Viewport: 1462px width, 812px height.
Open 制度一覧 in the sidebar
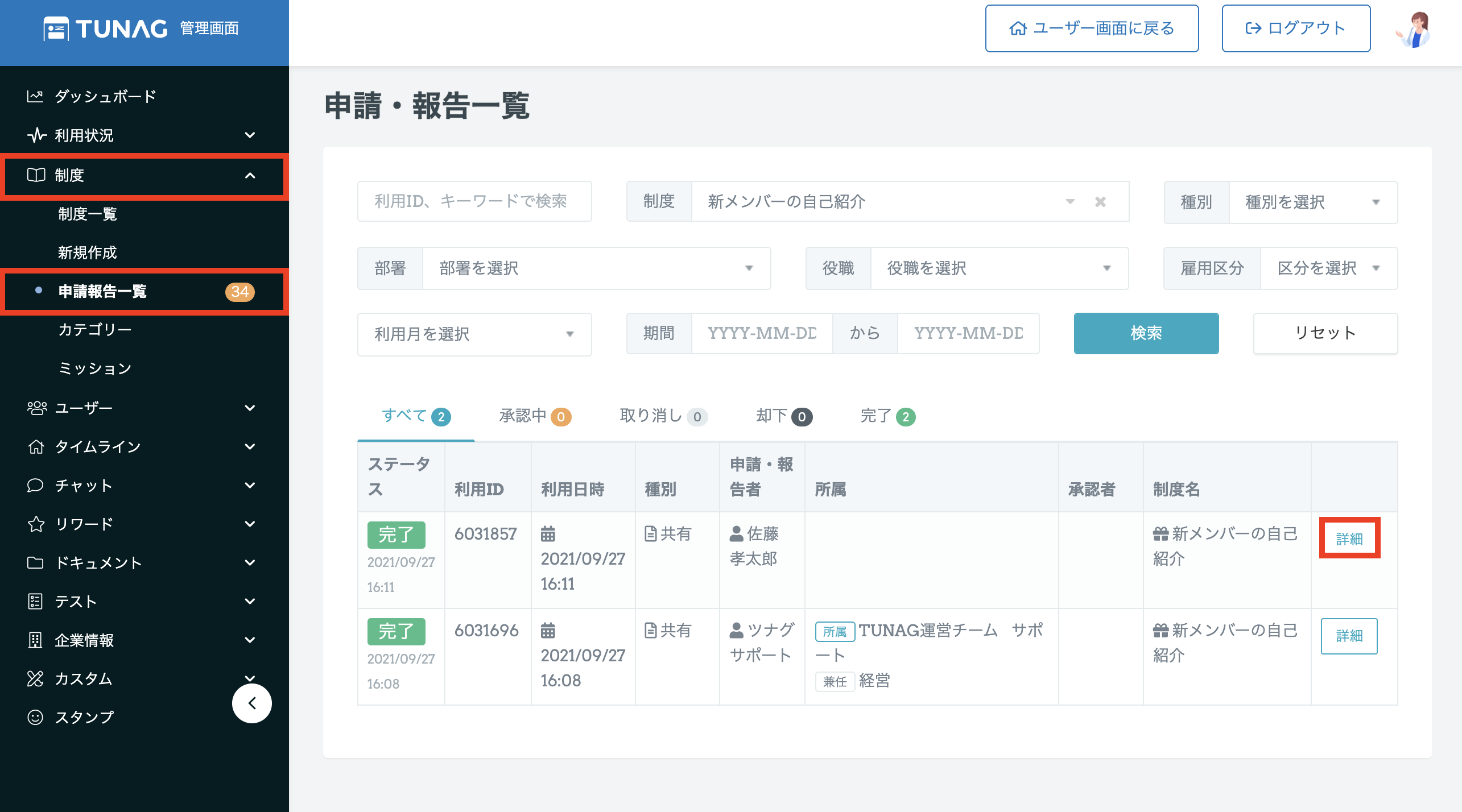pos(87,214)
